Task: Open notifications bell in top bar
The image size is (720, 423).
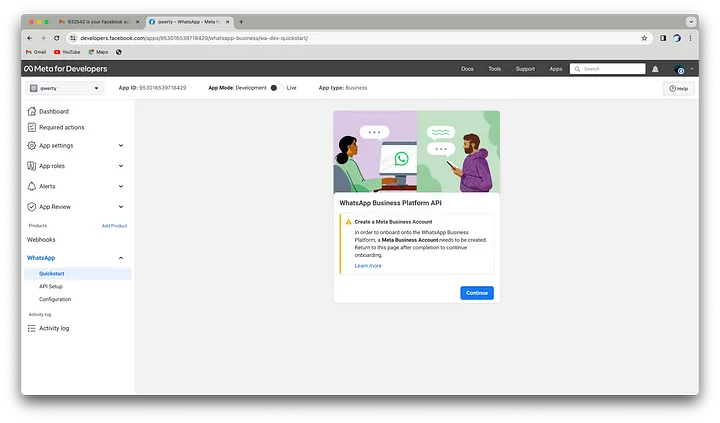Action: (x=655, y=69)
